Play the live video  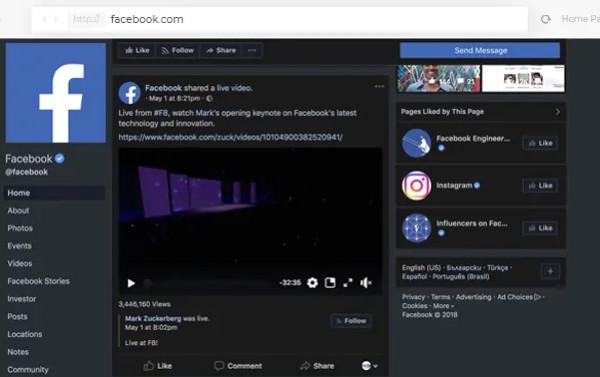point(131,283)
